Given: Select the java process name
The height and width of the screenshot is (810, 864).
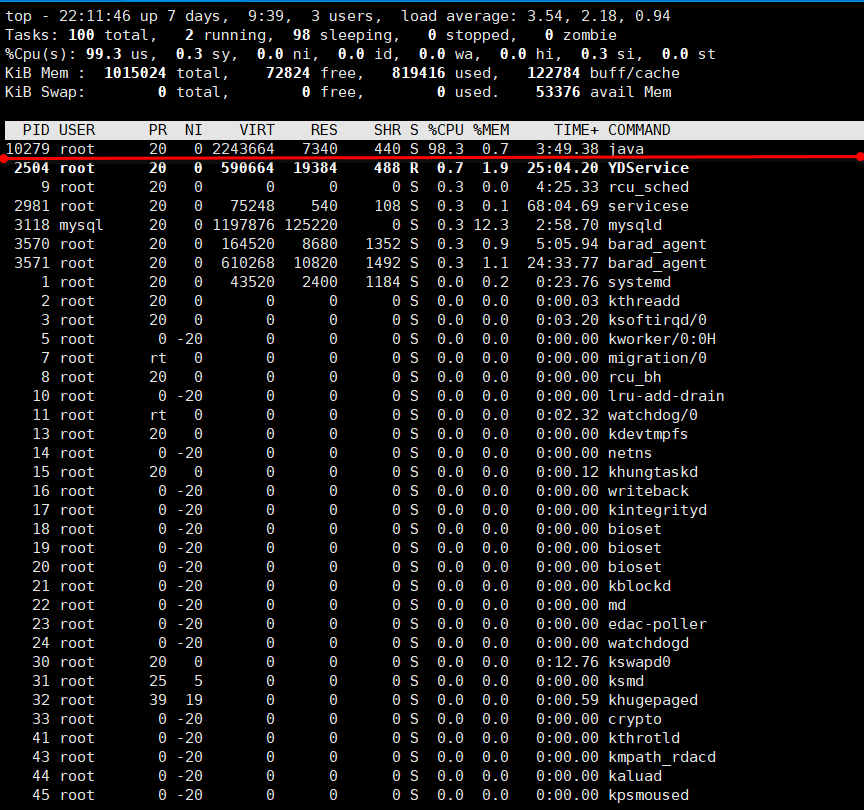Looking at the screenshot, I should (x=626, y=149).
